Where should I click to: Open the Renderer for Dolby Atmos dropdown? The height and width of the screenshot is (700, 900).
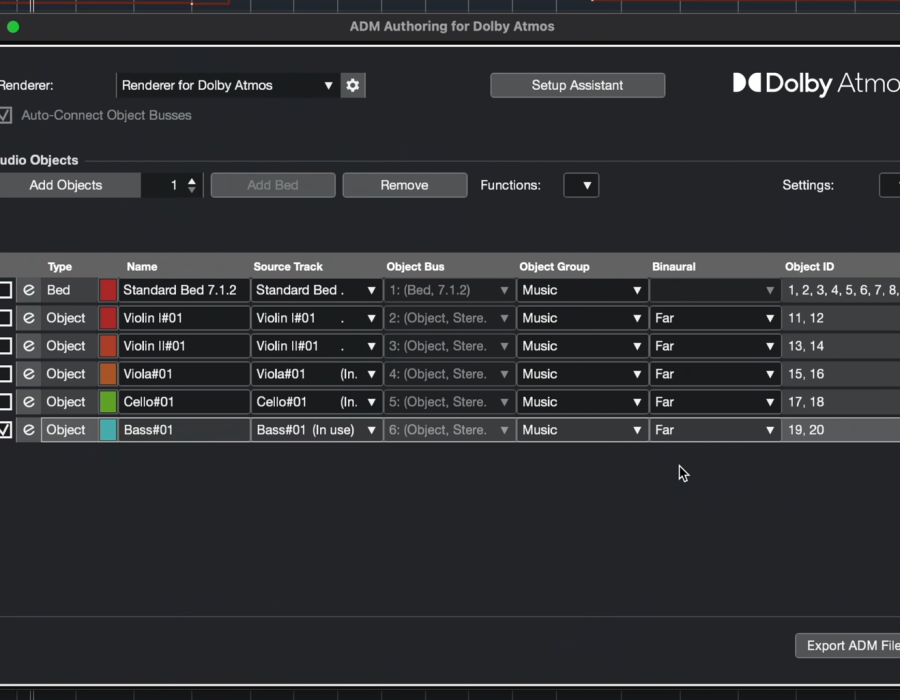pos(227,85)
